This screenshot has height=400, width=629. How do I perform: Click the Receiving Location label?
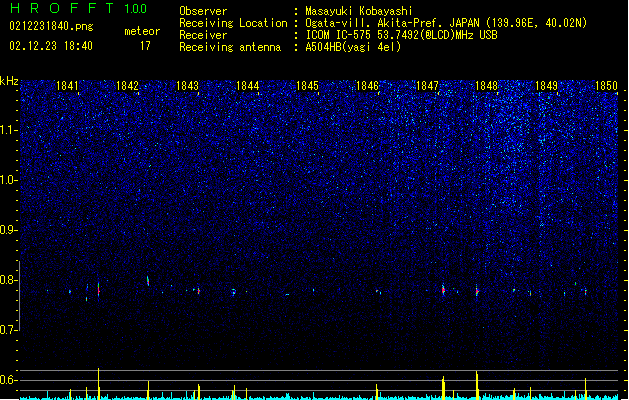(233, 23)
